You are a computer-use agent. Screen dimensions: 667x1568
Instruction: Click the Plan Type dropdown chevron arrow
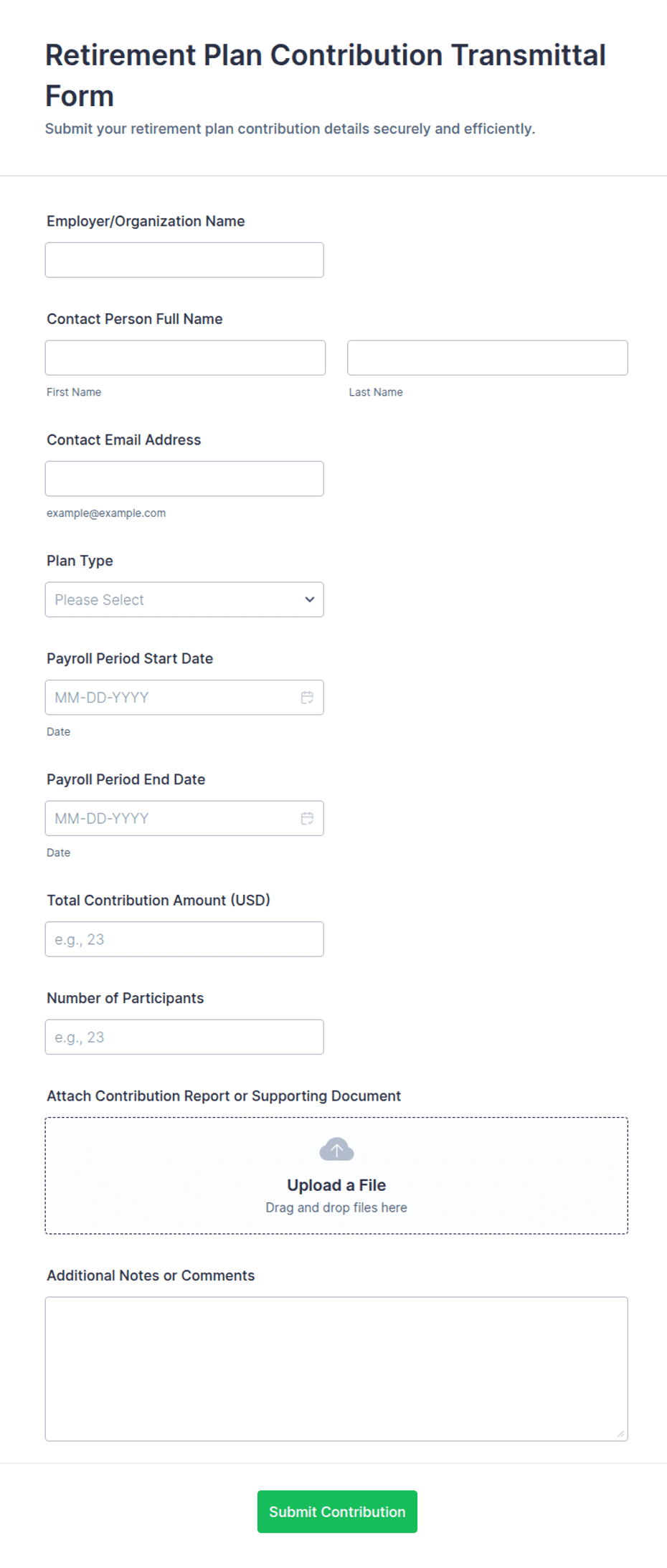310,599
